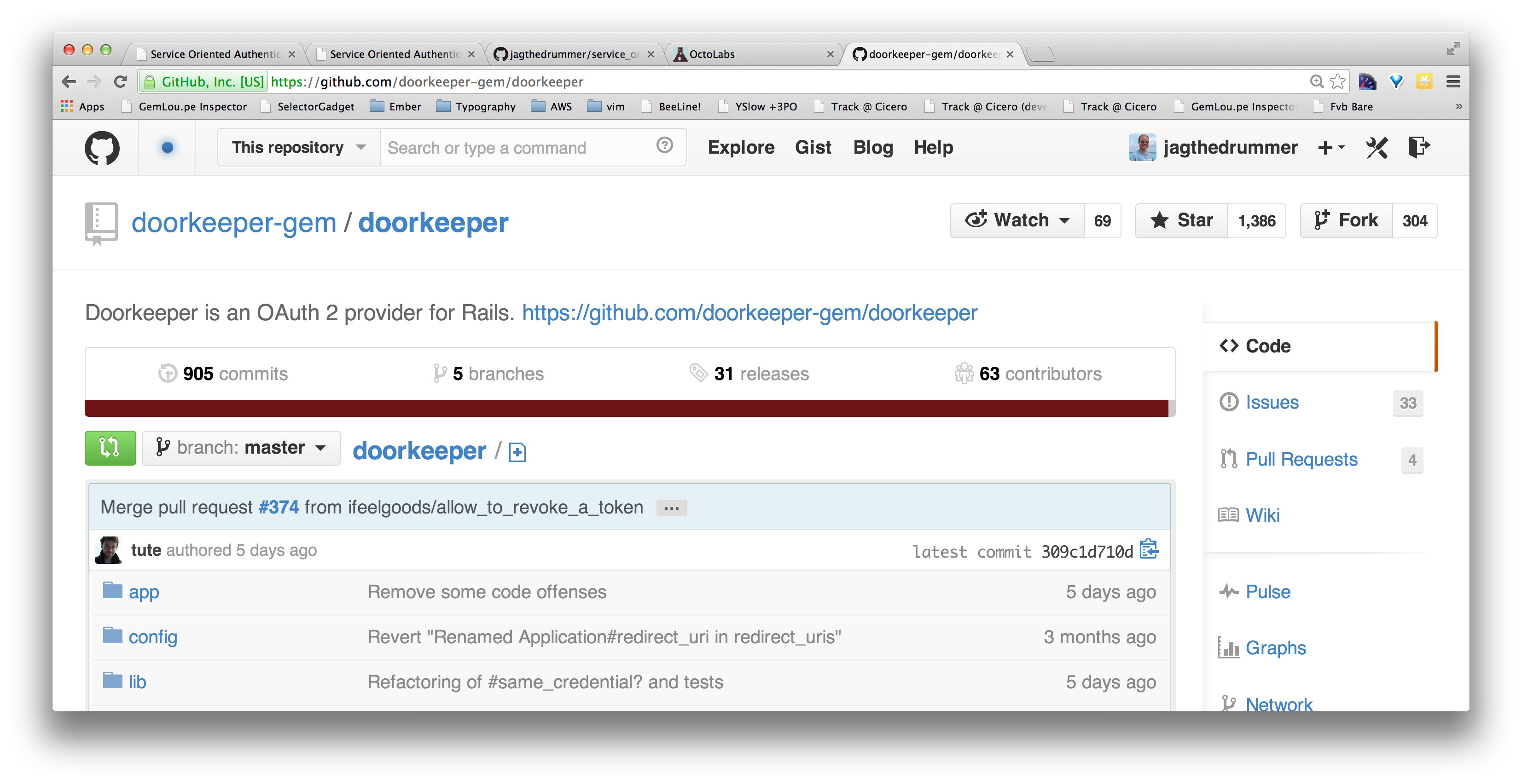This screenshot has width=1522, height=784.
Task: Bookmark page with star icon
Action: (x=1338, y=81)
